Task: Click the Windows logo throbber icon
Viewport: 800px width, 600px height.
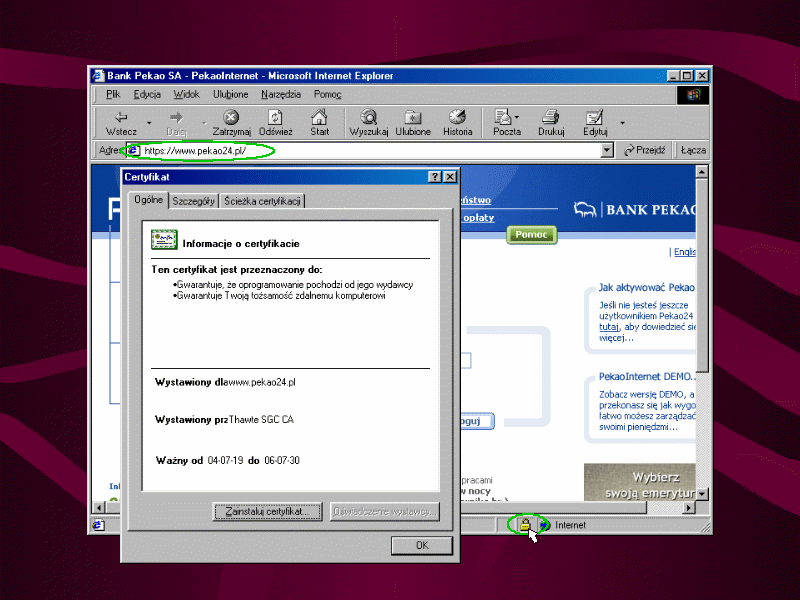Action: (x=692, y=94)
